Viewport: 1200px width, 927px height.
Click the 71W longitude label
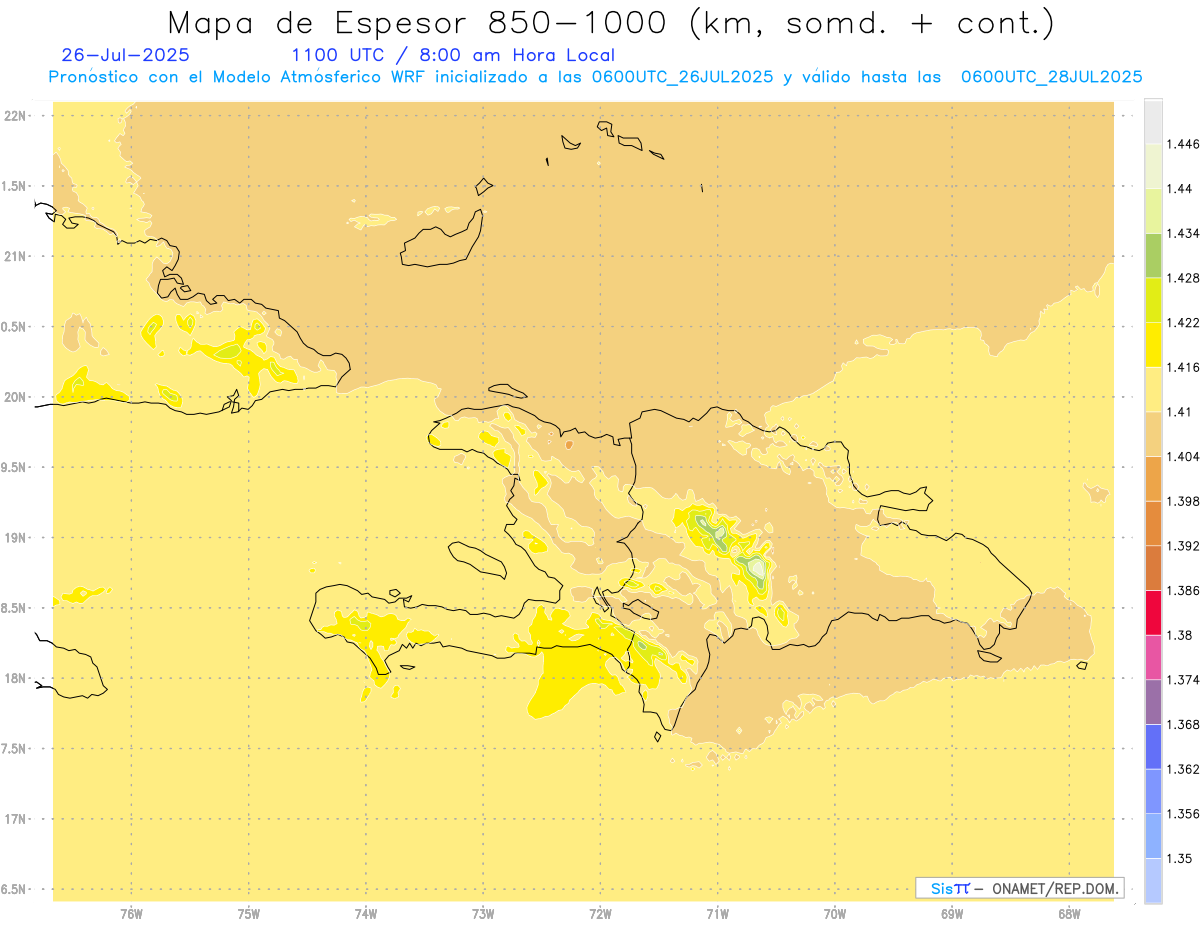[x=717, y=914]
